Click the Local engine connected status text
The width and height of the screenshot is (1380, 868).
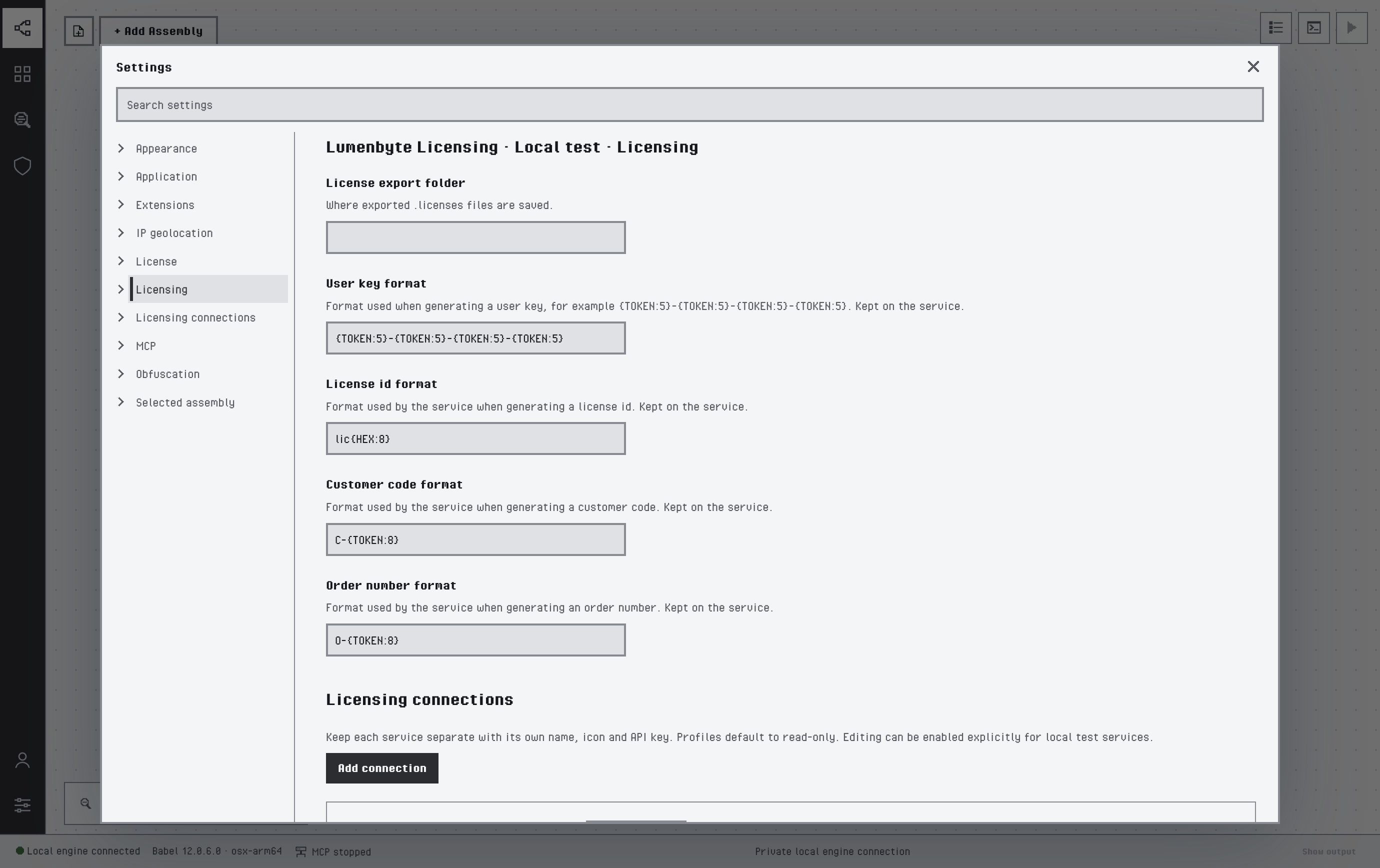click(83, 851)
